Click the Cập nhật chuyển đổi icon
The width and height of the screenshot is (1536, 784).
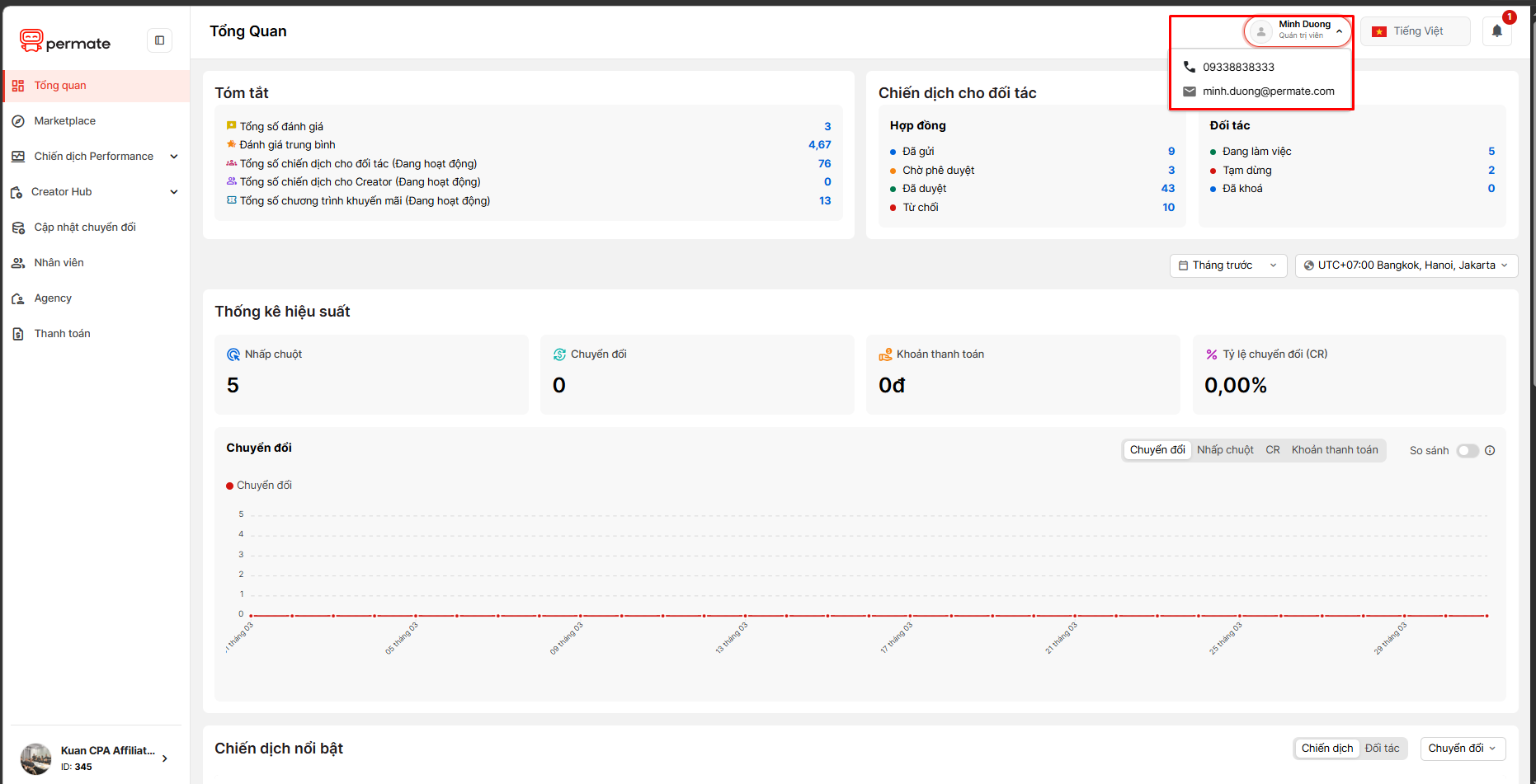(x=18, y=228)
